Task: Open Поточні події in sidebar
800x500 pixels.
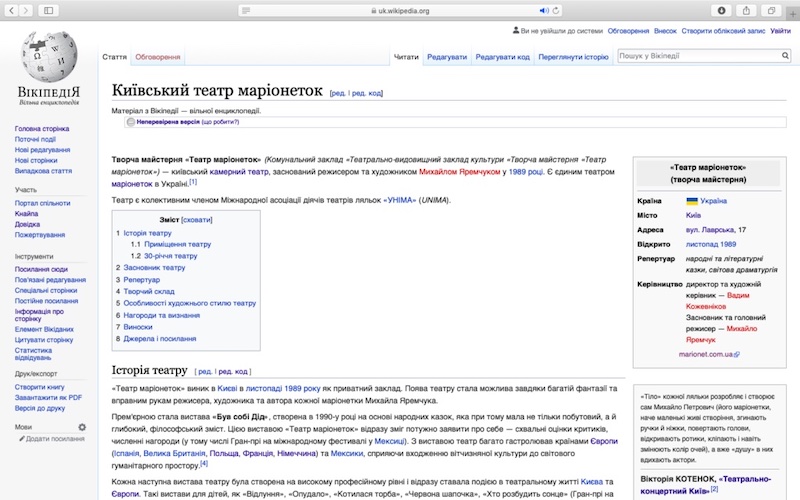Action: (35, 139)
